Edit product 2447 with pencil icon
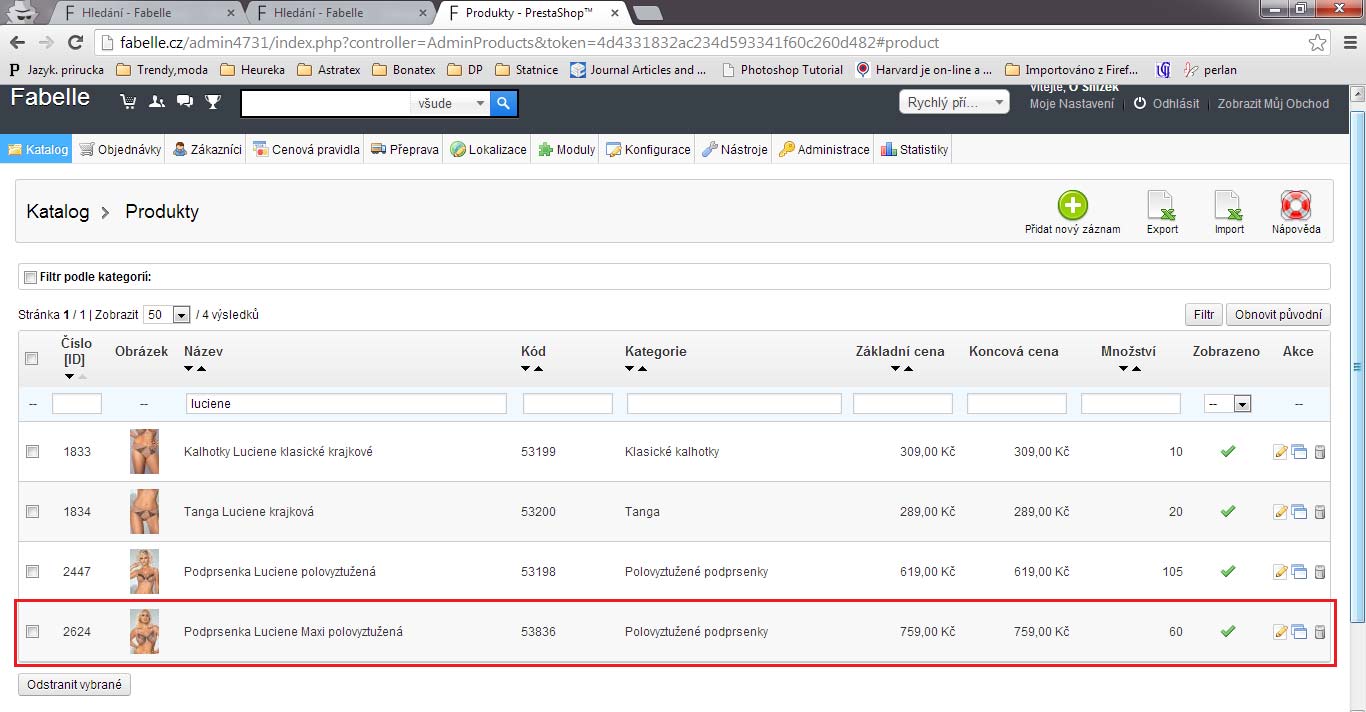This screenshot has height=712, width=1366. point(1280,572)
